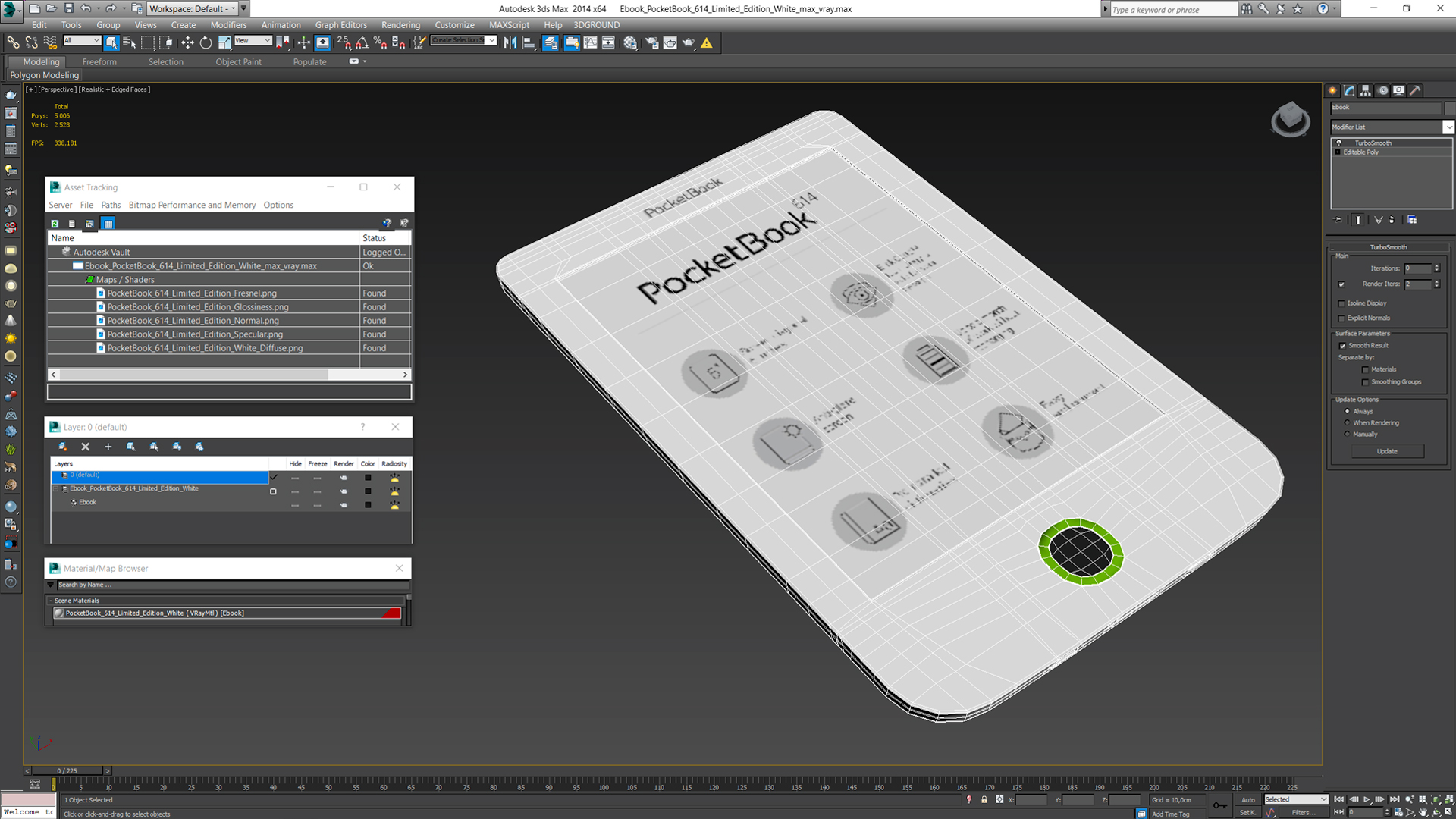Select the Always update radio button
The image size is (1456, 819).
[x=1348, y=411]
